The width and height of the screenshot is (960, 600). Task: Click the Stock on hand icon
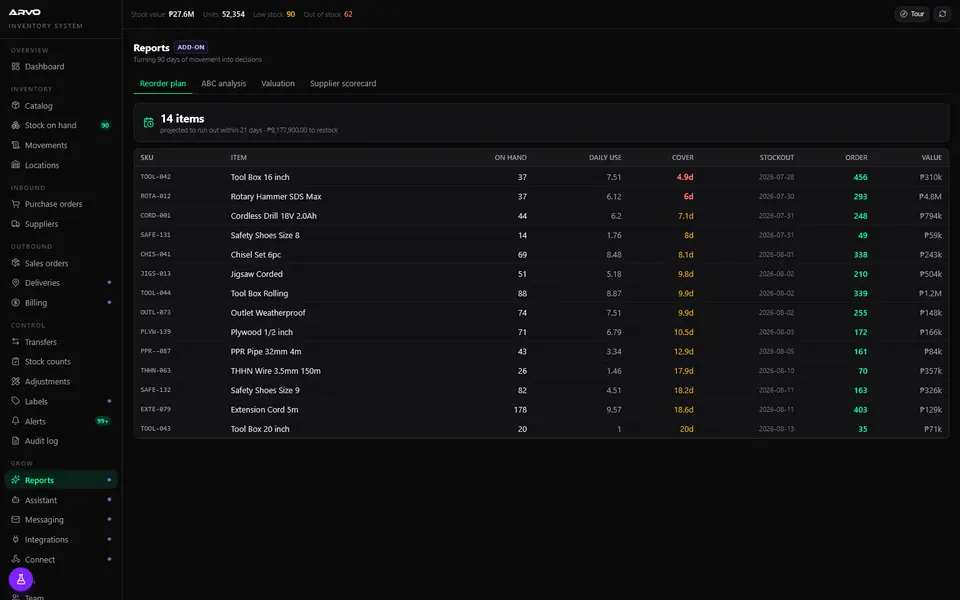(x=15, y=125)
